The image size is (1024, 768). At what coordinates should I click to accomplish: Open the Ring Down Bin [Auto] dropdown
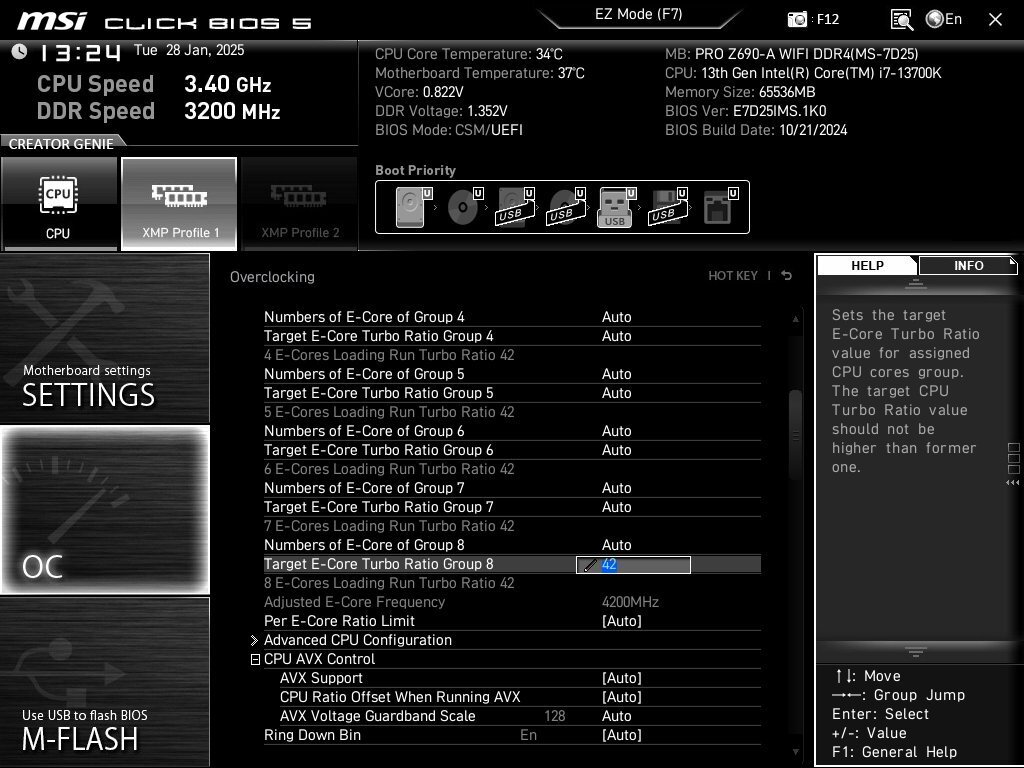(621, 735)
